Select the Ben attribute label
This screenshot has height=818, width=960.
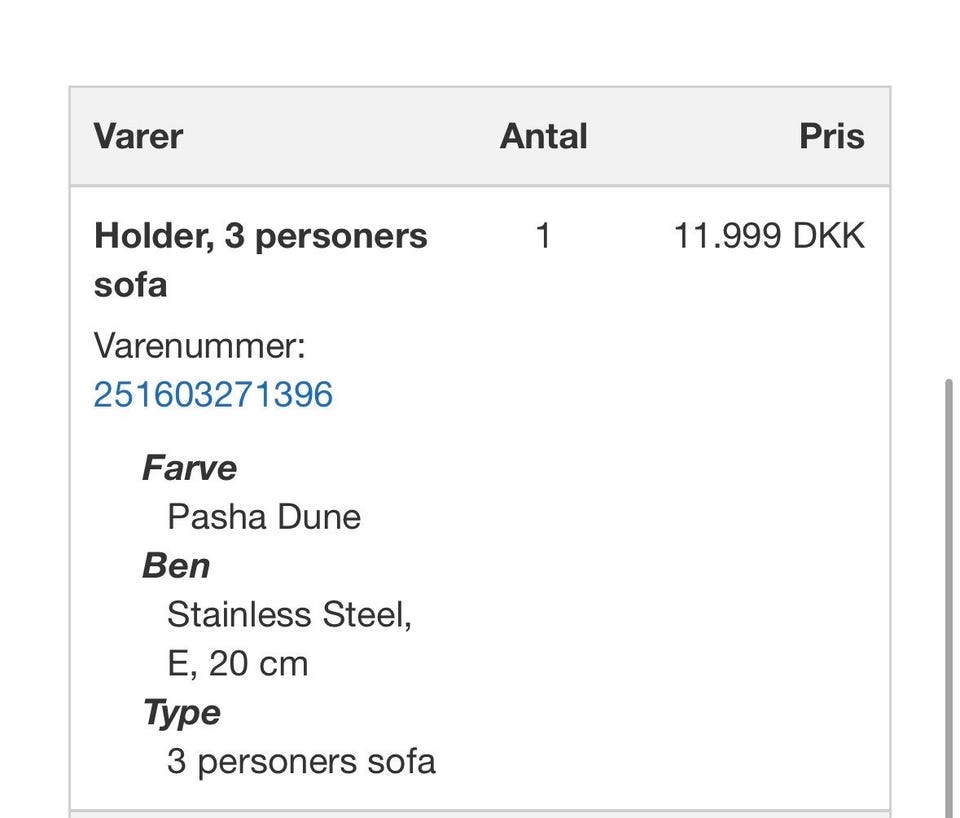click(x=176, y=566)
